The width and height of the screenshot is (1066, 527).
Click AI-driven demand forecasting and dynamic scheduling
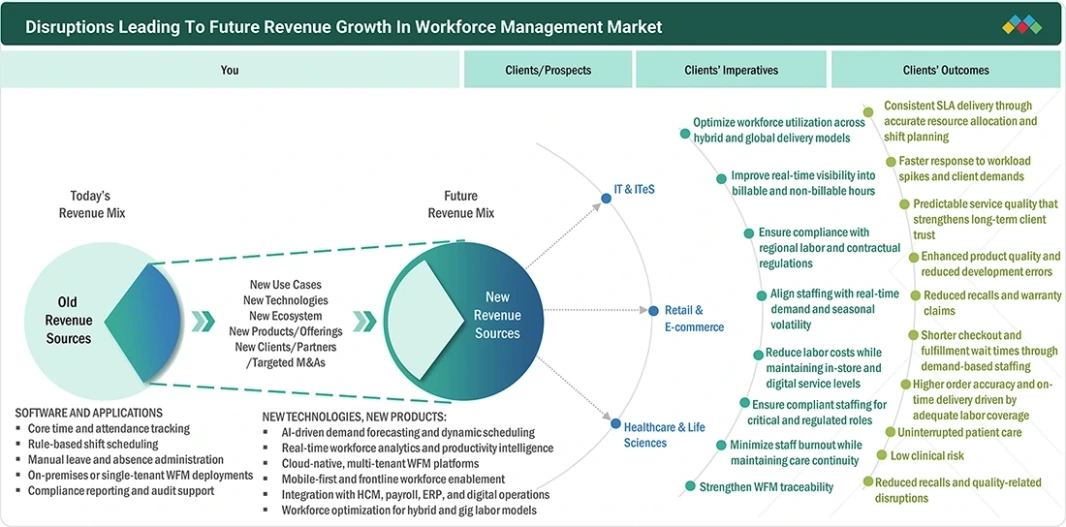pyautogui.click(x=408, y=432)
